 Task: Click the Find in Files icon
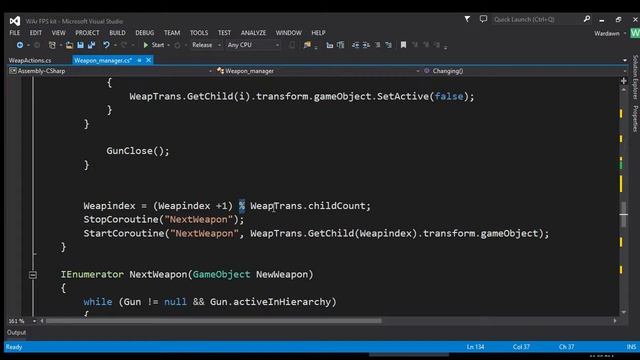coord(307,45)
